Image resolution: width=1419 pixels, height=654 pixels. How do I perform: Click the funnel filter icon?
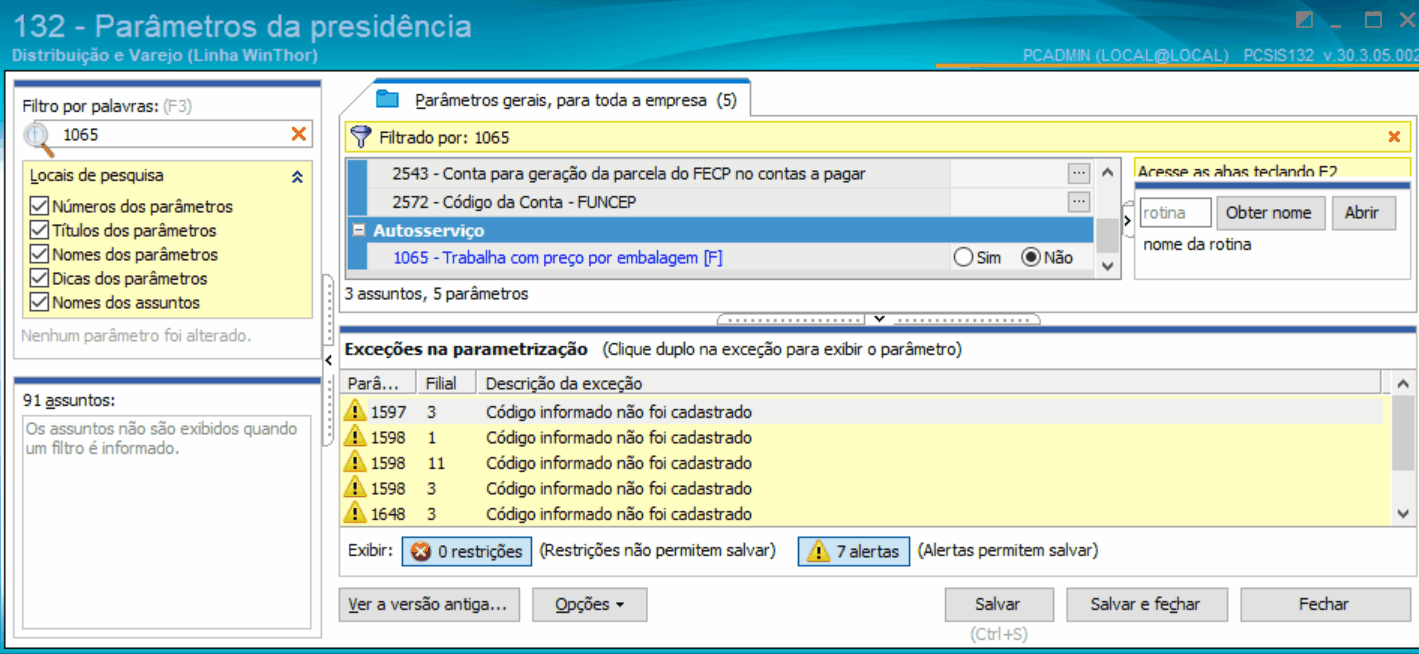click(362, 137)
